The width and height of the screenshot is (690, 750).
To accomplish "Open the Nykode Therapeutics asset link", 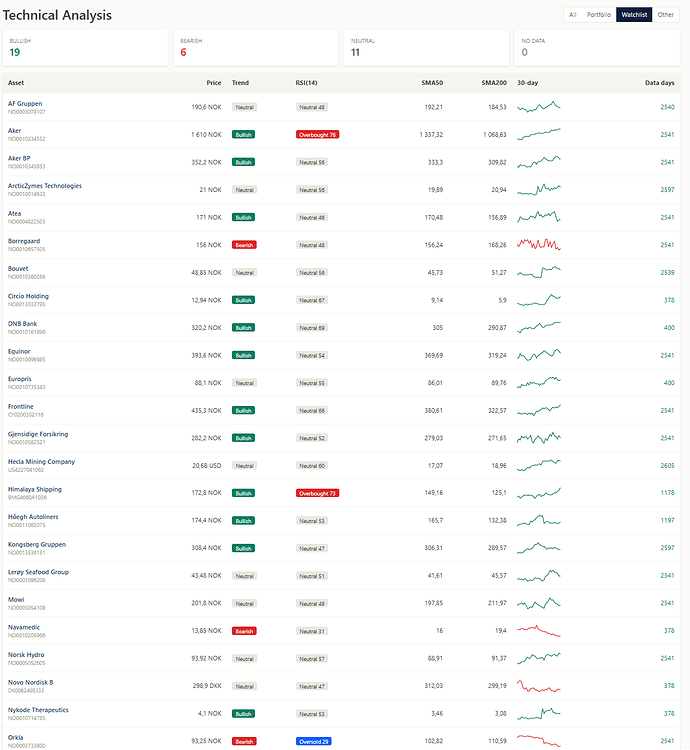I will [x=38, y=710].
